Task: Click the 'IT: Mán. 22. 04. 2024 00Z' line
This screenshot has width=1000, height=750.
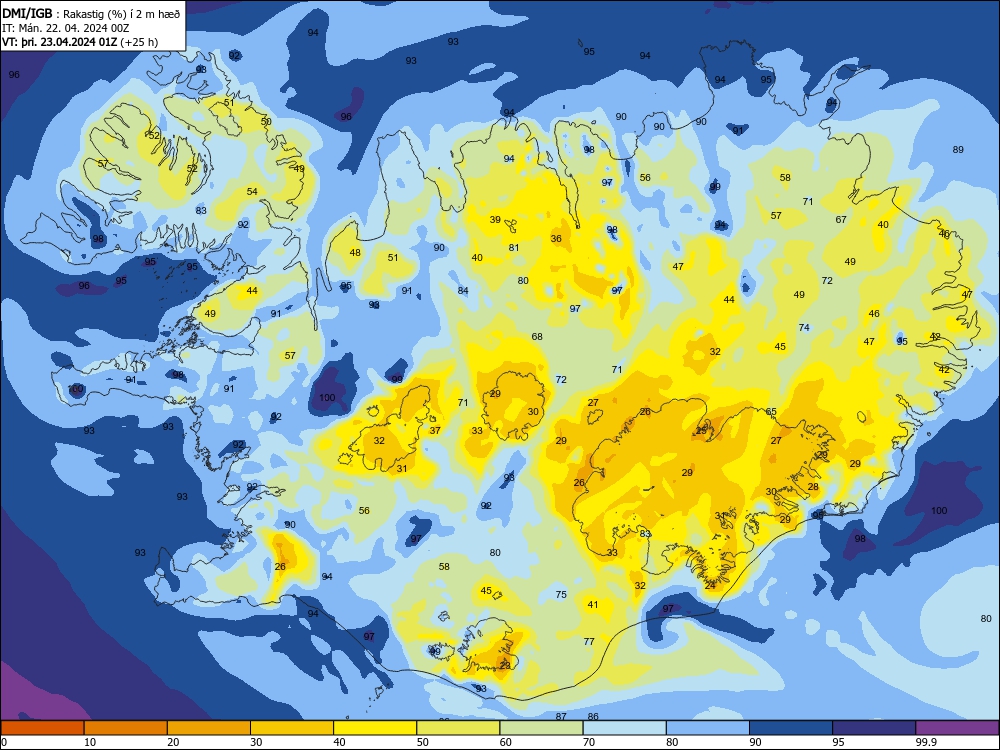Action: (66, 28)
